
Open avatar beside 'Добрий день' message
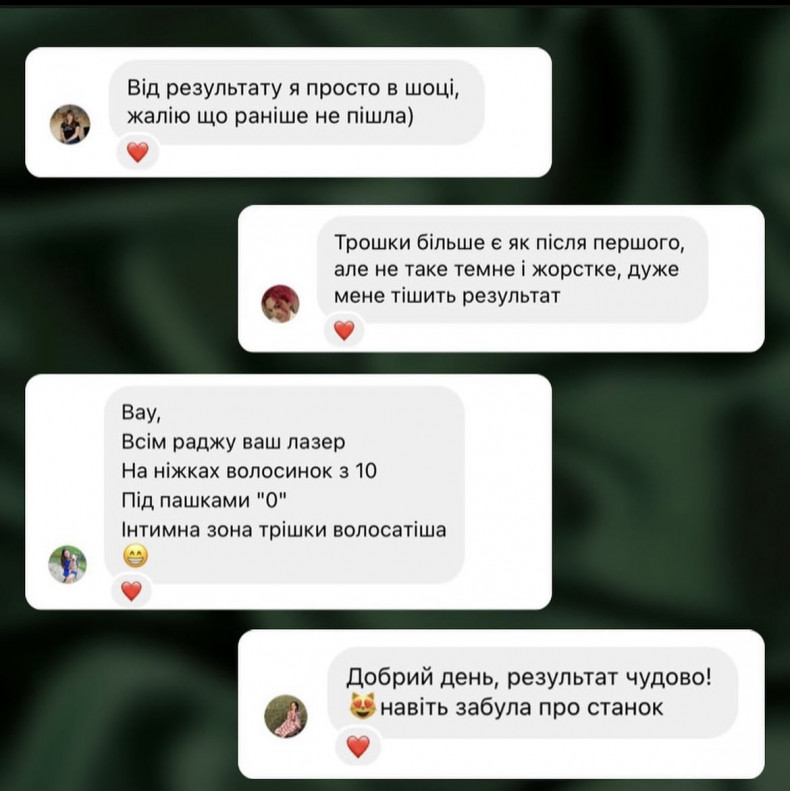pos(286,716)
